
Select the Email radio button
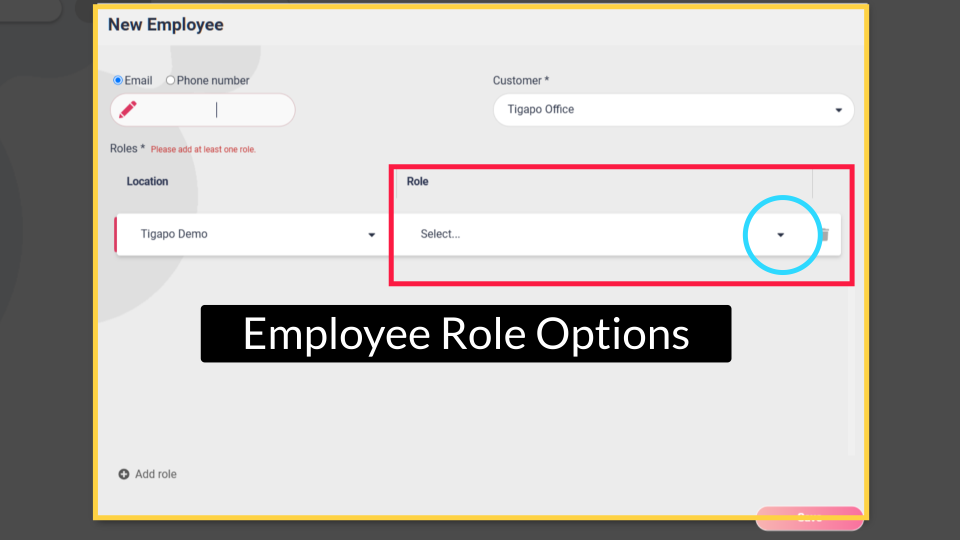[118, 80]
